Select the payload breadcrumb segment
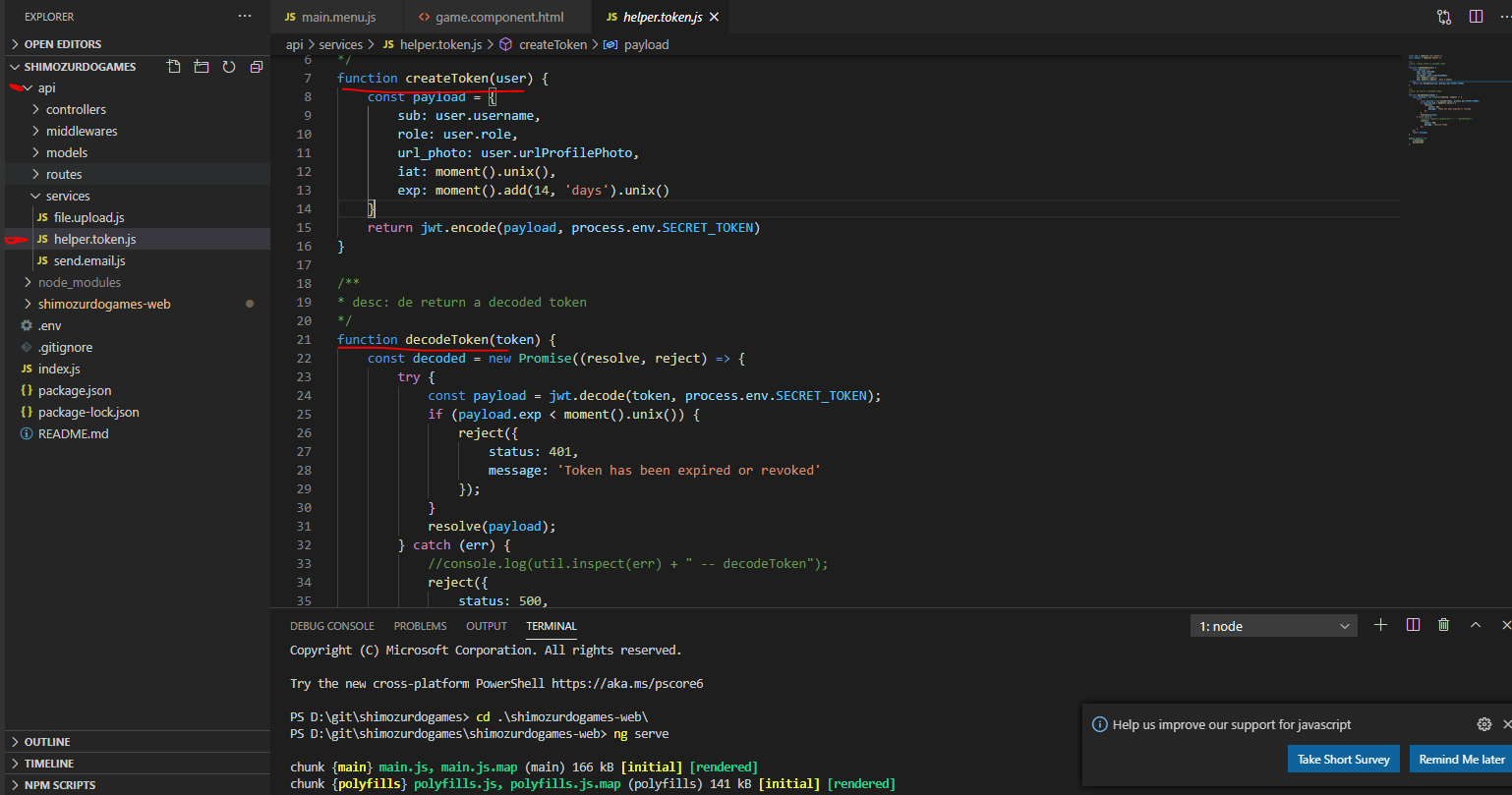This screenshot has height=795, width=1512. [x=636, y=44]
